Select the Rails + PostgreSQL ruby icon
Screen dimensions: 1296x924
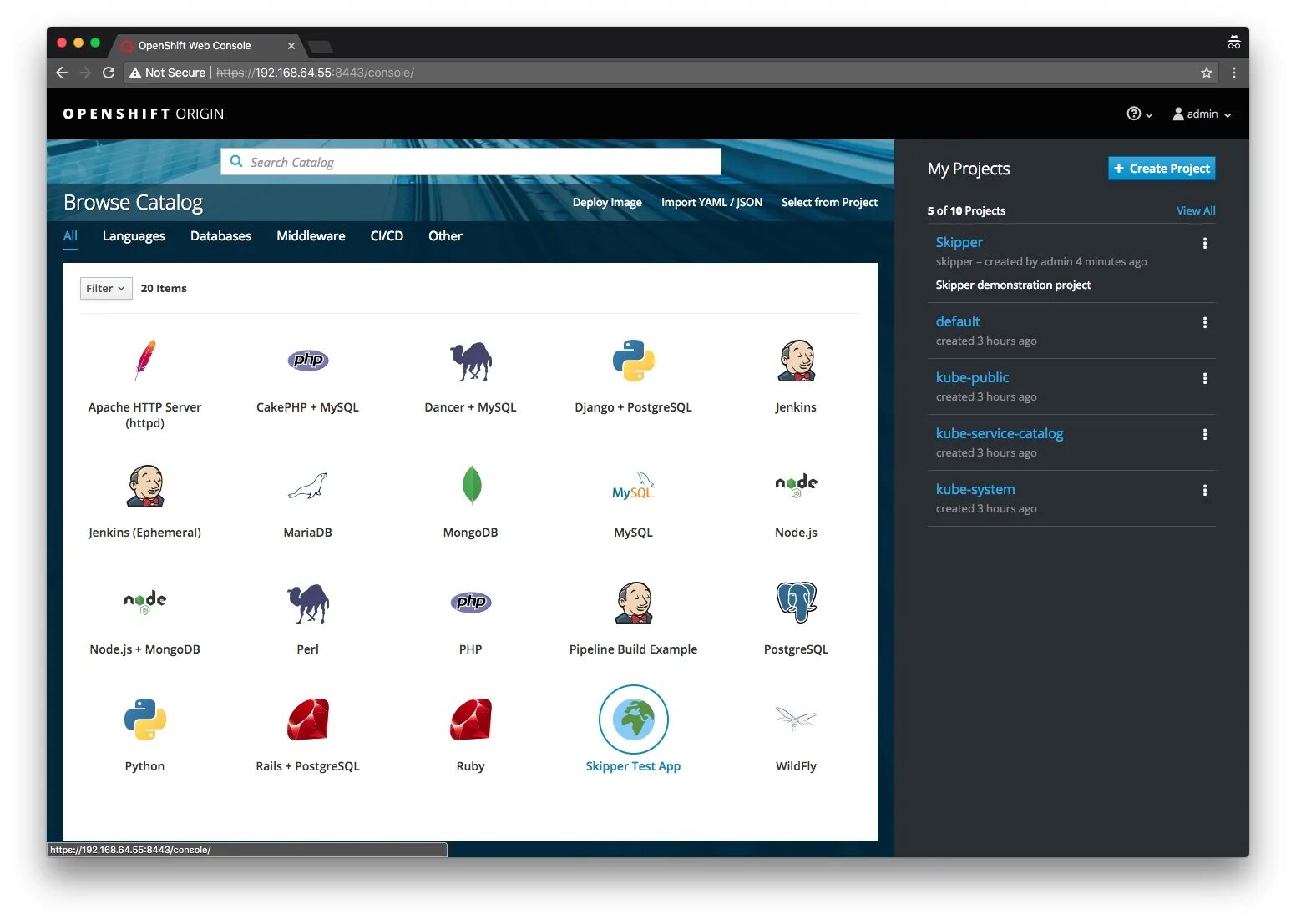(x=308, y=720)
